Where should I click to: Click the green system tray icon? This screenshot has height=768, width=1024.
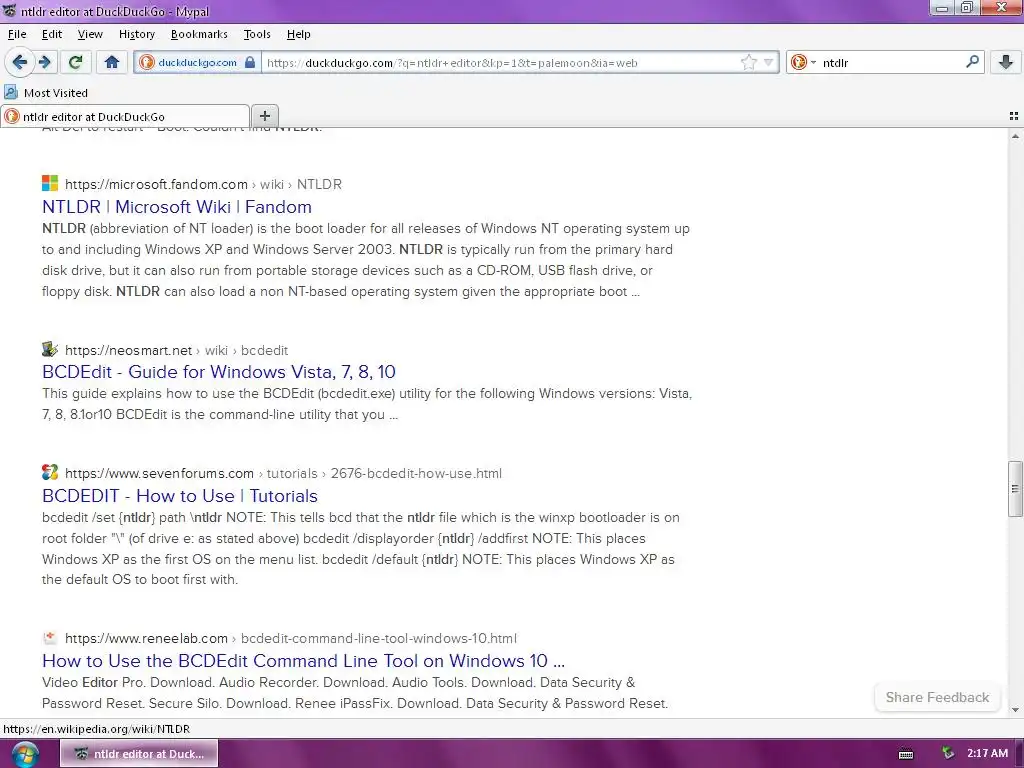pyautogui.click(x=948, y=753)
